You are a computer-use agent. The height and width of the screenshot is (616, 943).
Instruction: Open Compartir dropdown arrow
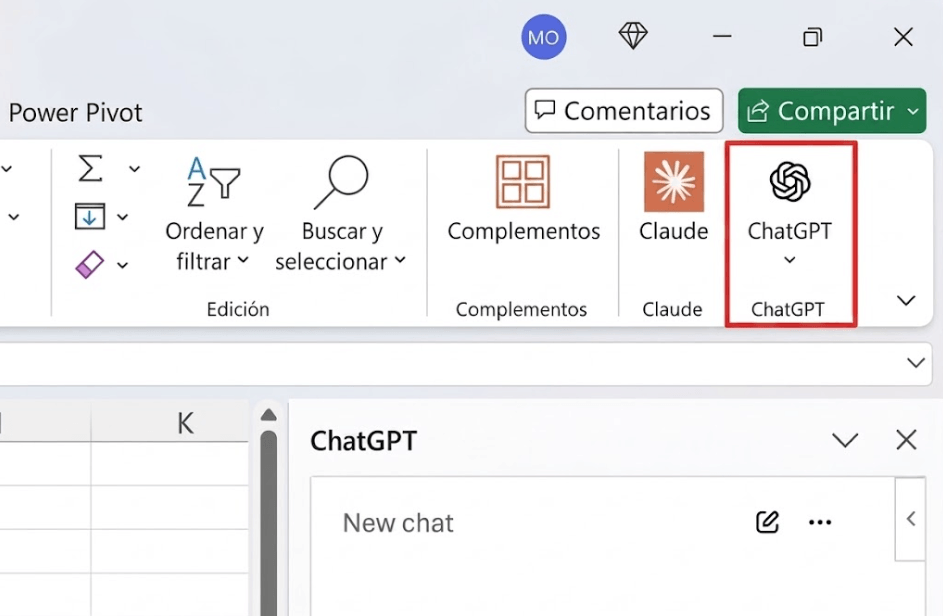click(x=914, y=111)
